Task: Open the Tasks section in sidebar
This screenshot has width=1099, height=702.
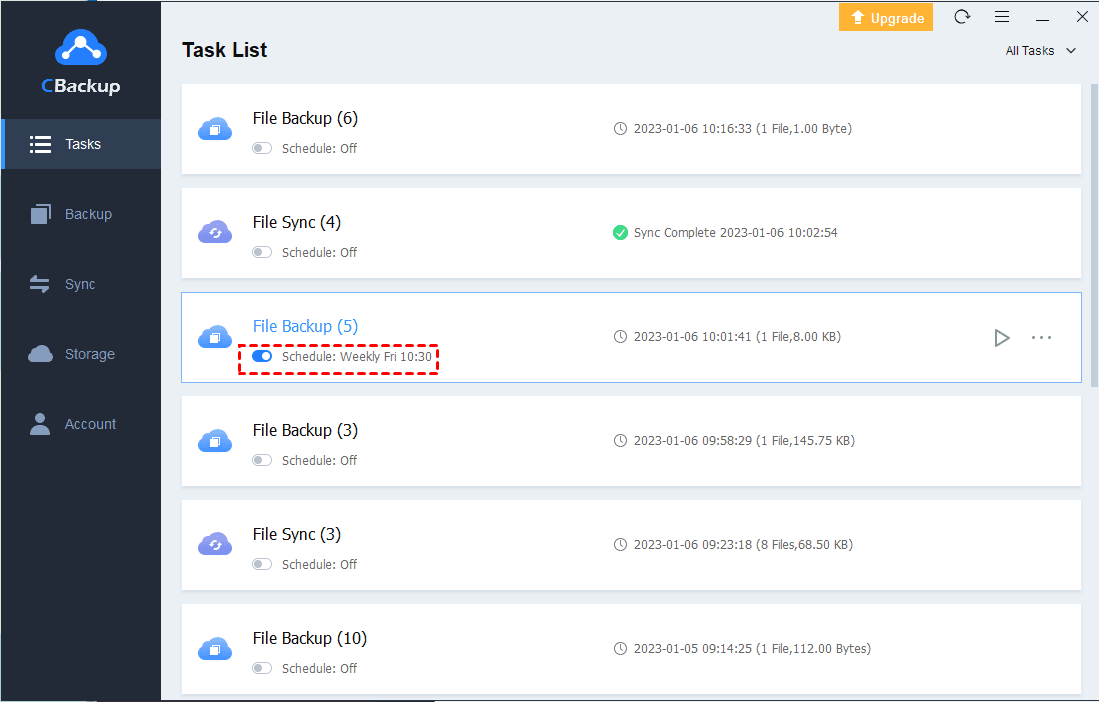Action: click(x=81, y=144)
